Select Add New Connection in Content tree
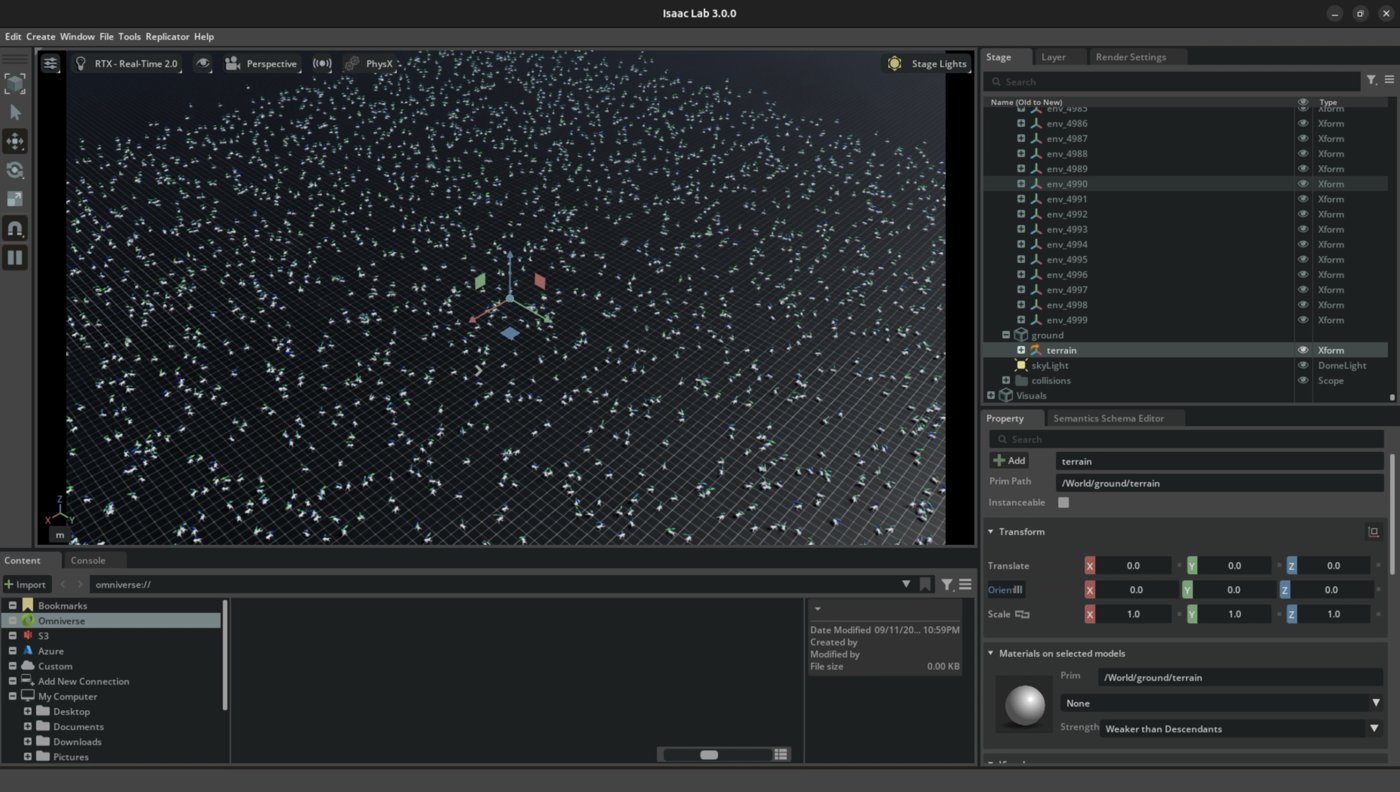1400x792 pixels. pyautogui.click(x=83, y=681)
